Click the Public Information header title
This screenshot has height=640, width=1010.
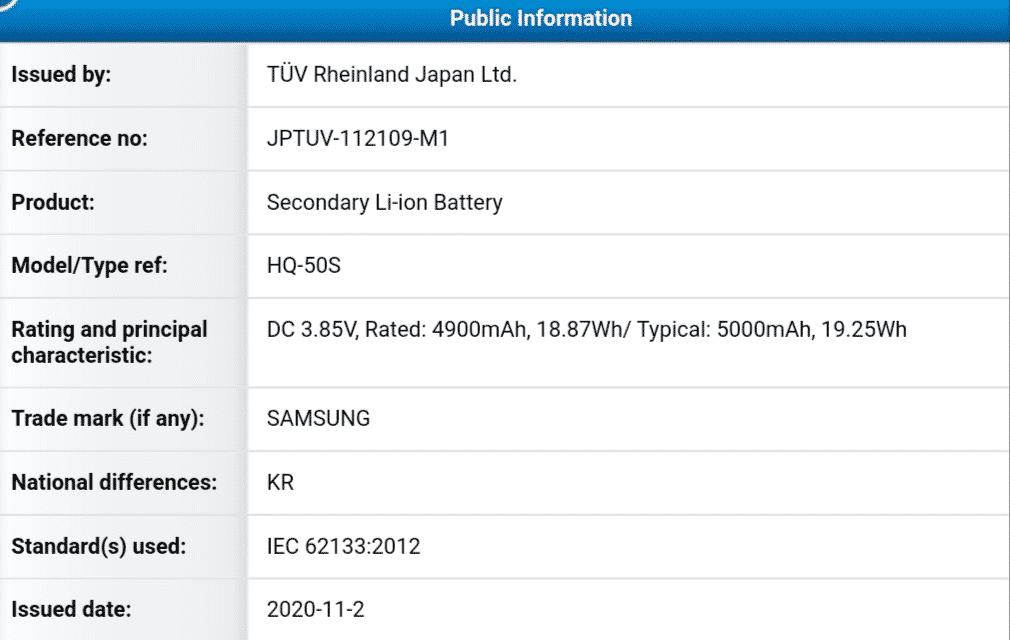point(540,19)
